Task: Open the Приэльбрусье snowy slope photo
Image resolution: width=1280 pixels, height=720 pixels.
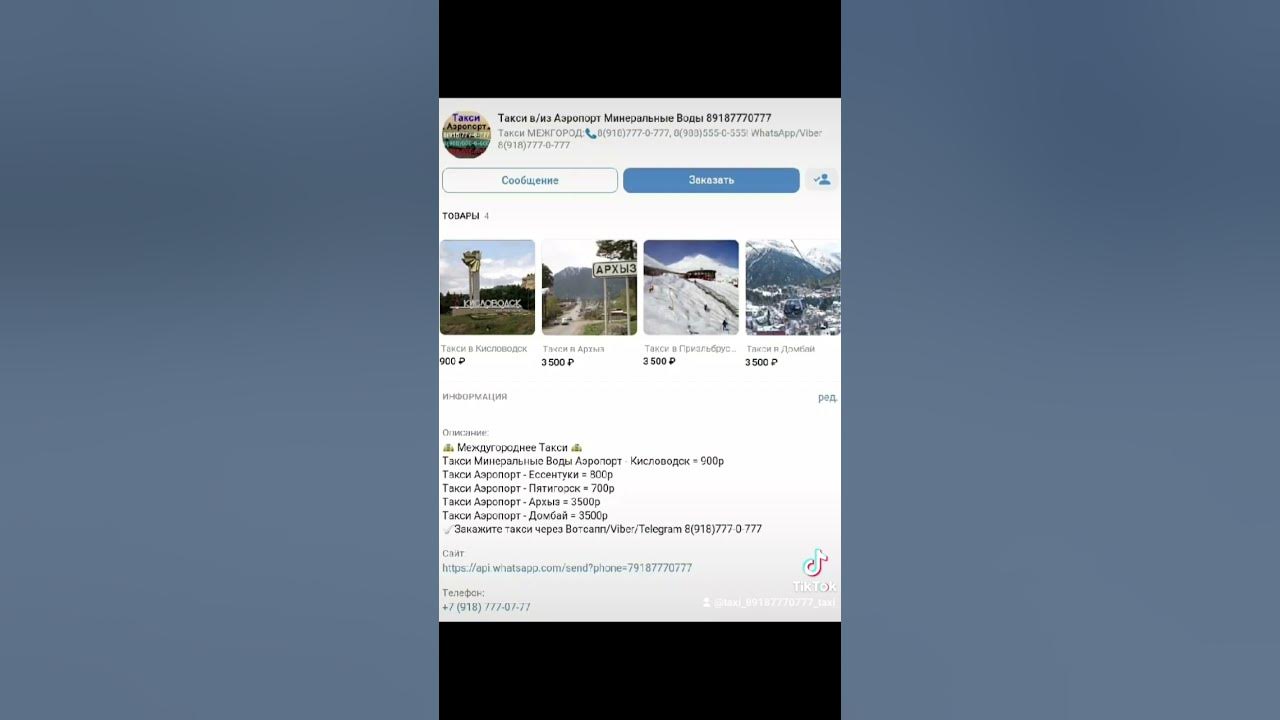Action: pos(691,287)
